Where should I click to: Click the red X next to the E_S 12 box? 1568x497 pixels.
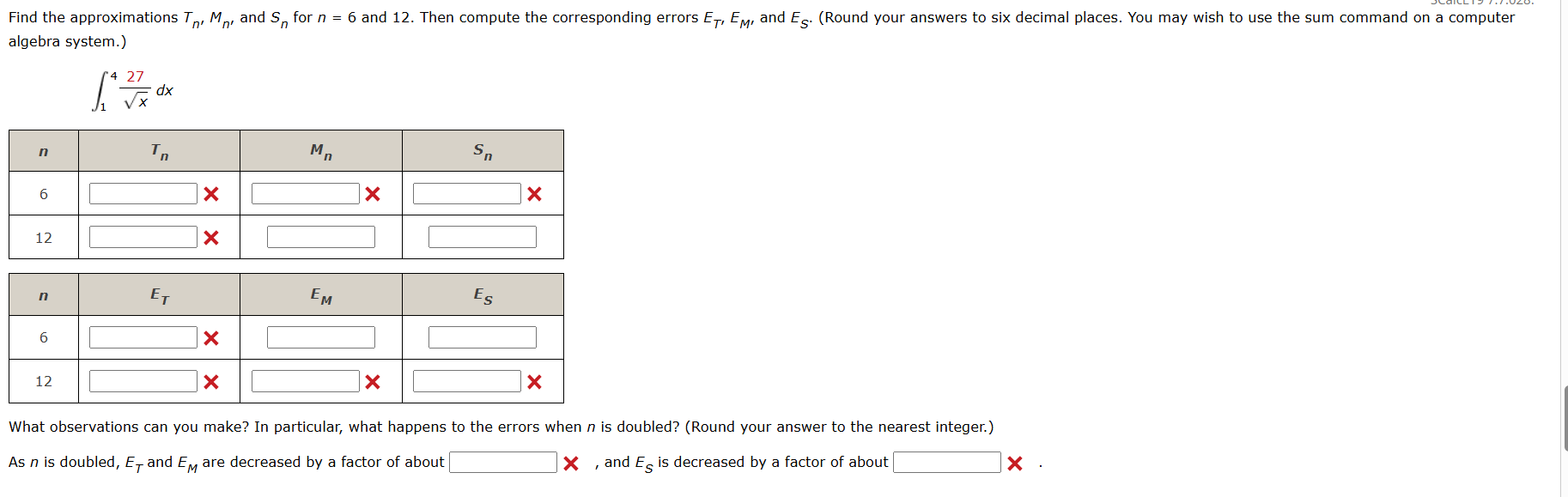[532, 379]
